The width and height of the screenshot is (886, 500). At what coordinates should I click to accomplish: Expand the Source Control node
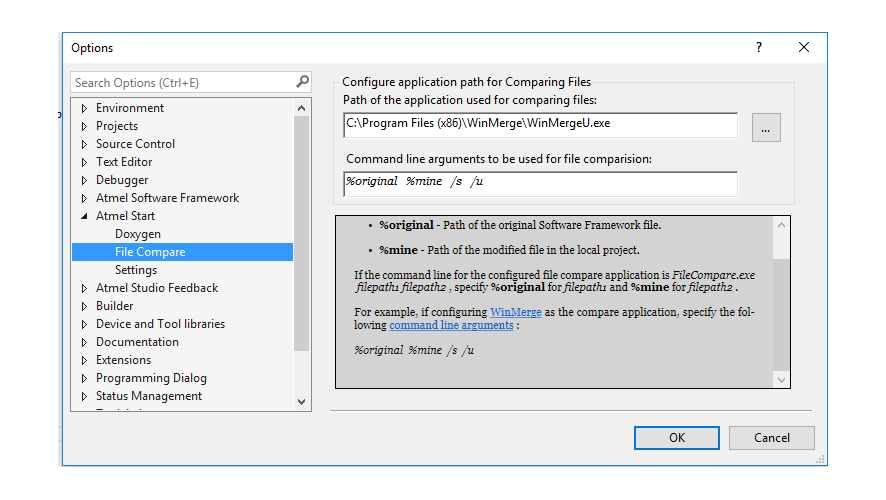tap(84, 144)
